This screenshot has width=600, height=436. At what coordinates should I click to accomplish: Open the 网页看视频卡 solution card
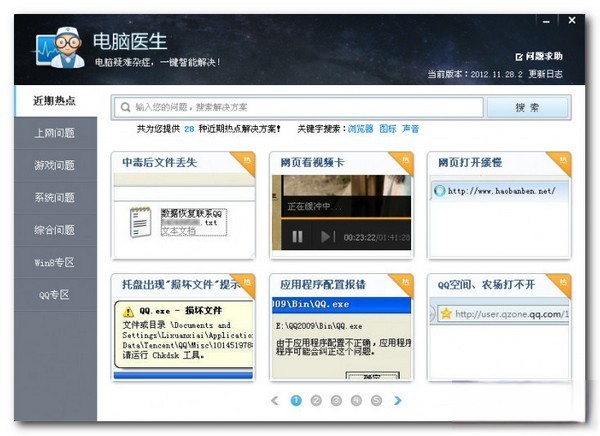(341, 205)
